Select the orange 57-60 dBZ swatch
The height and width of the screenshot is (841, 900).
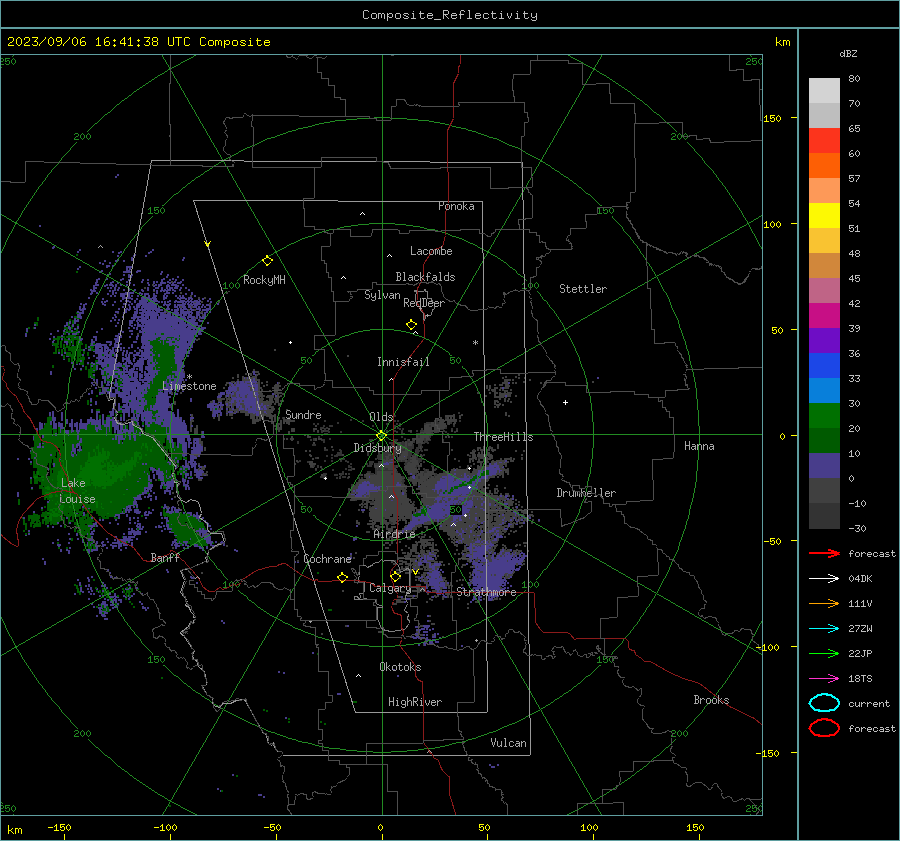(824, 165)
